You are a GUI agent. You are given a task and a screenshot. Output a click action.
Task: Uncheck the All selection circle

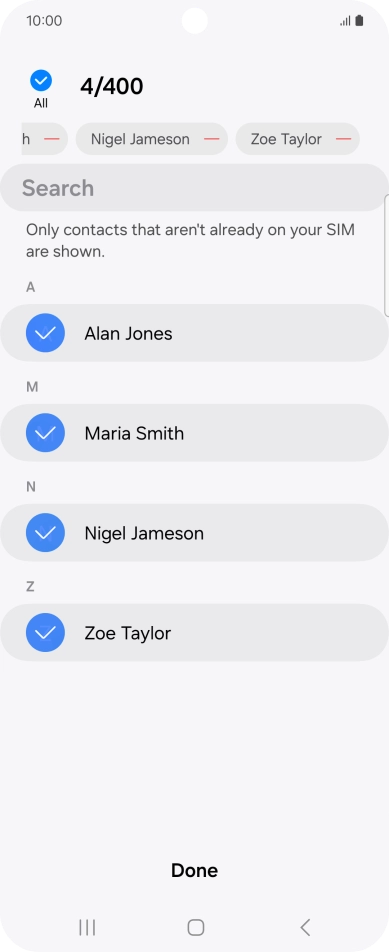(41, 80)
